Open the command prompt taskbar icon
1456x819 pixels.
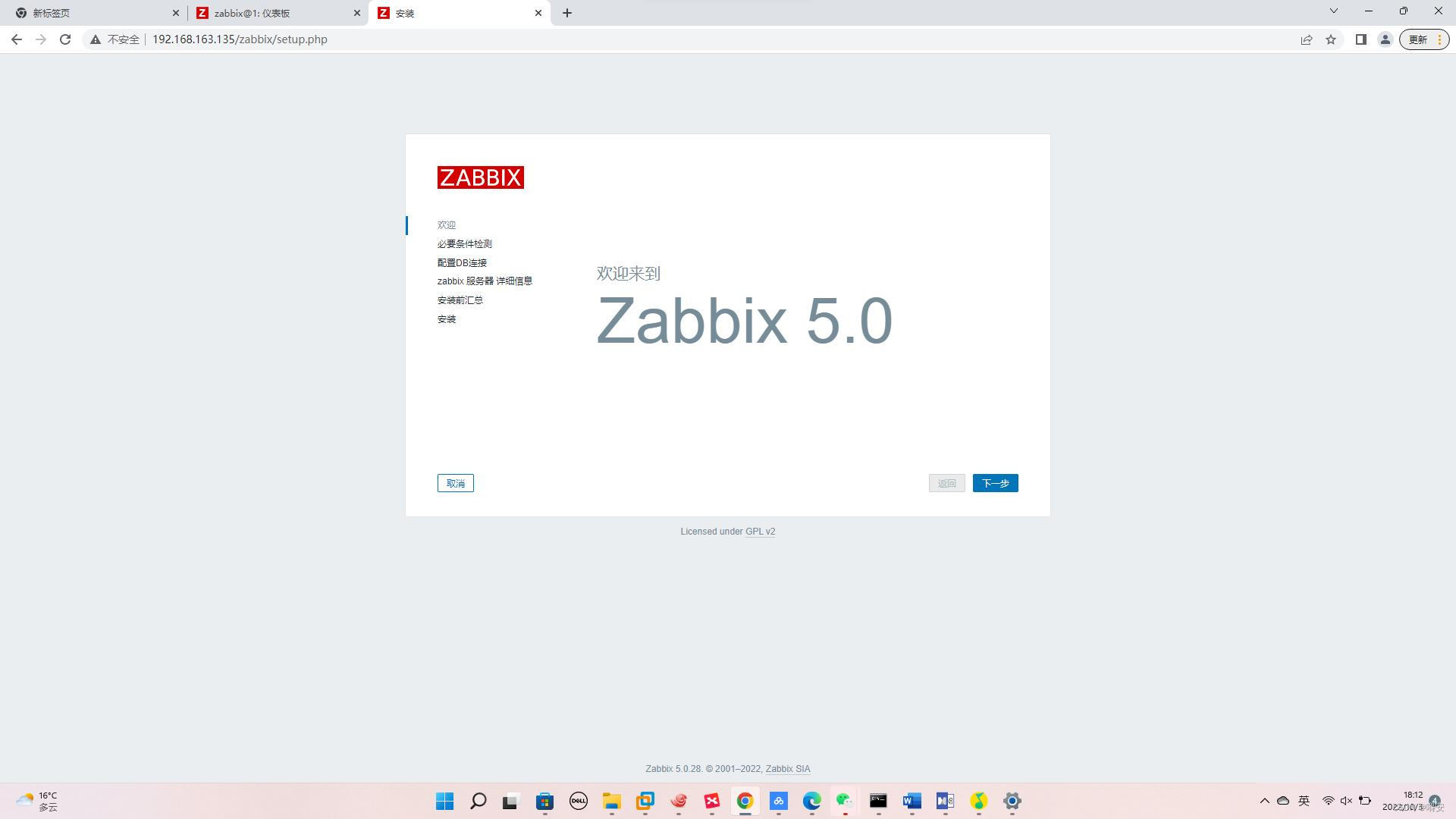tap(878, 801)
